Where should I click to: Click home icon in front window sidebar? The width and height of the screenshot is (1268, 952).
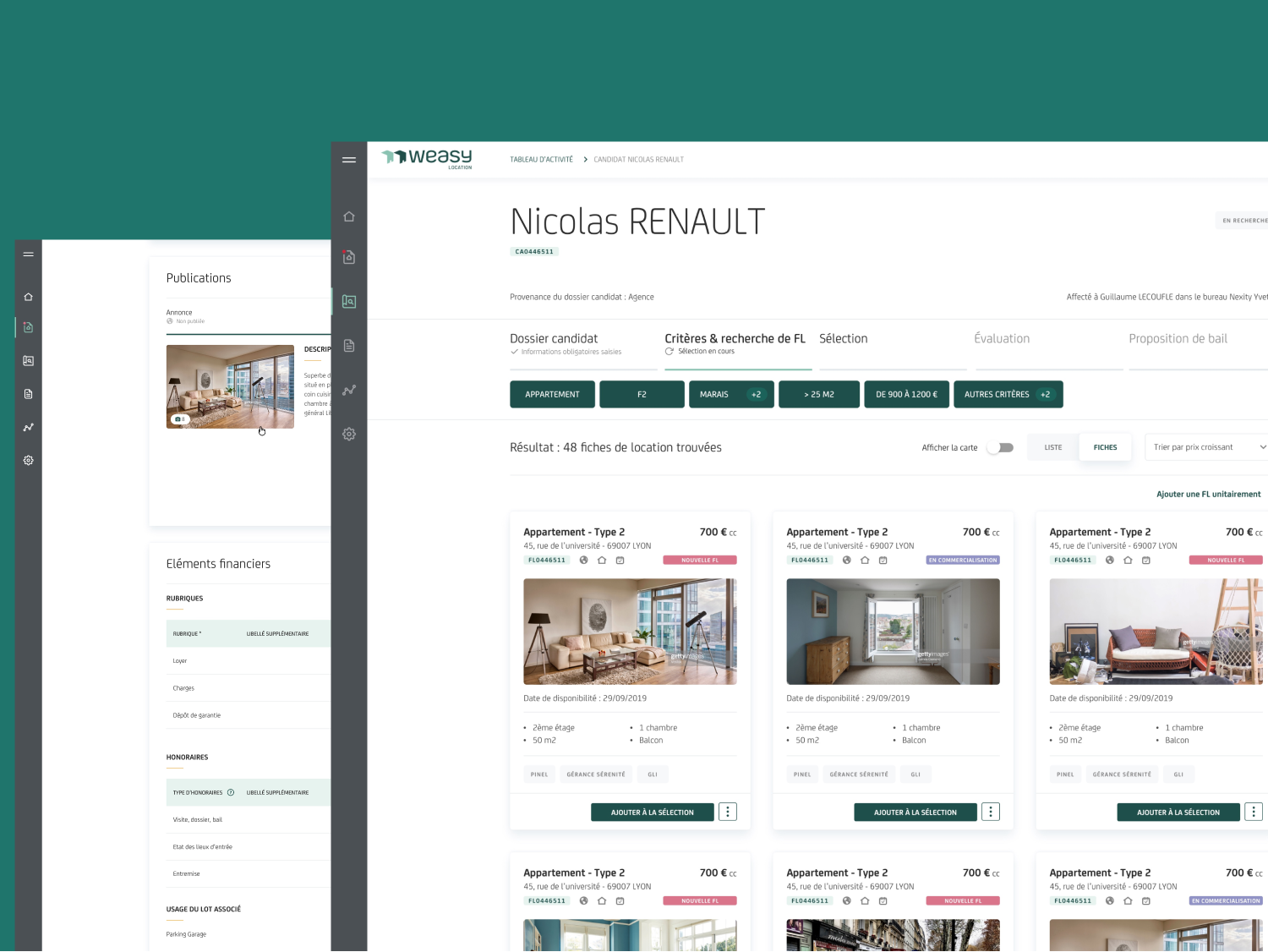tap(349, 216)
